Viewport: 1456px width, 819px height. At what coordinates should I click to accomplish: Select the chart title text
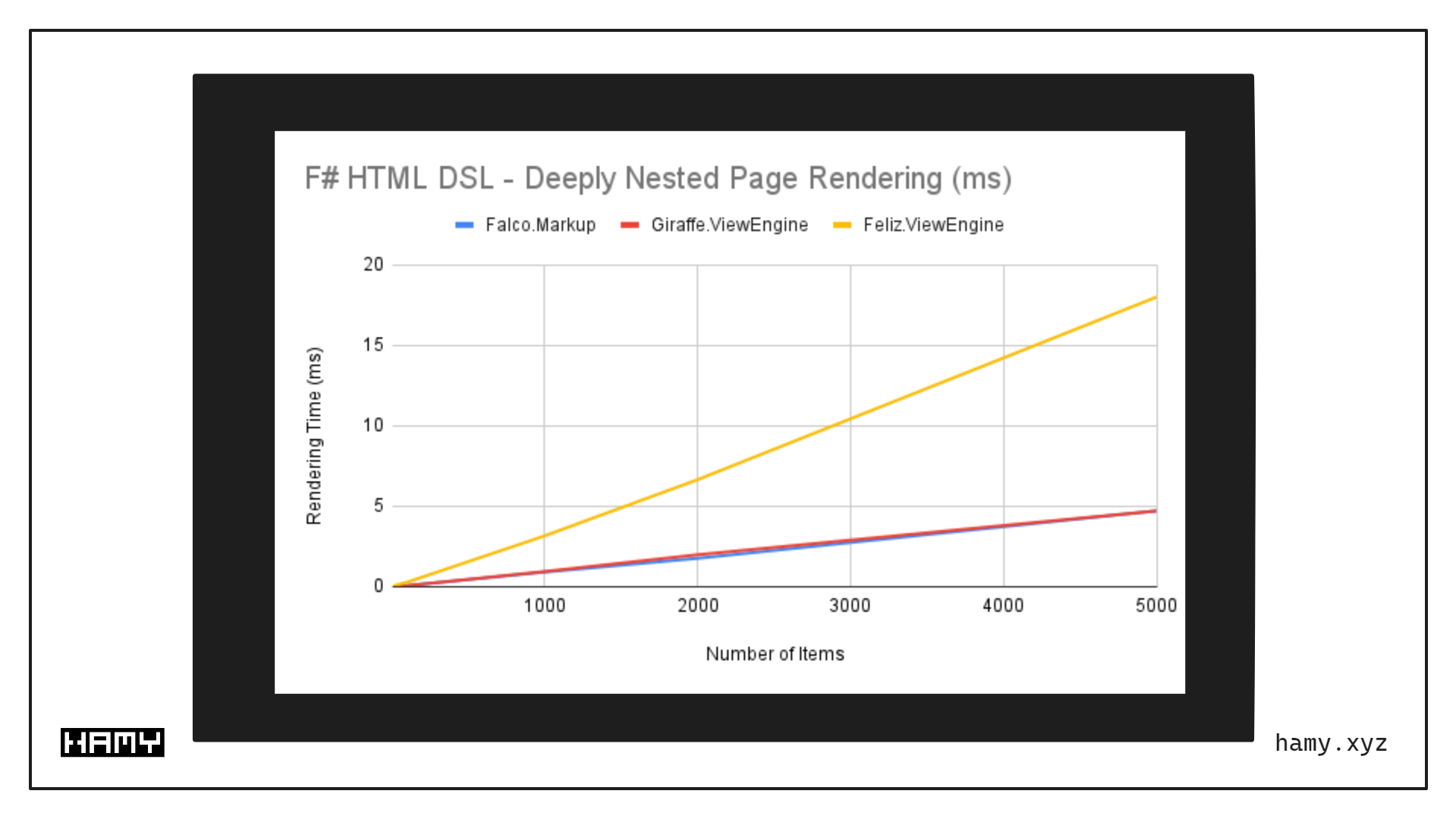point(659,178)
